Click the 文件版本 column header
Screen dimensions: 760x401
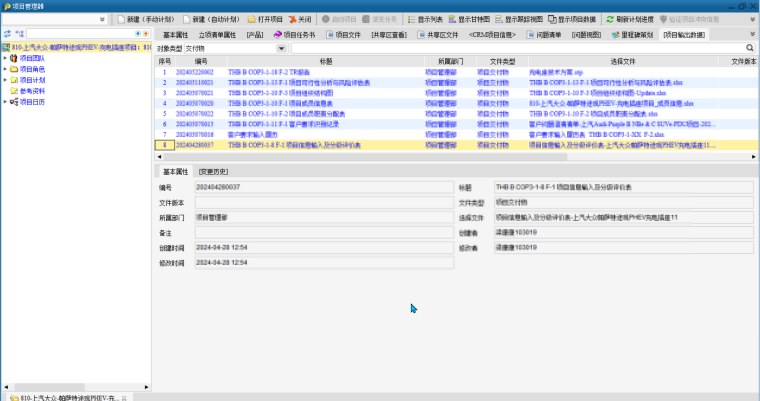click(739, 62)
